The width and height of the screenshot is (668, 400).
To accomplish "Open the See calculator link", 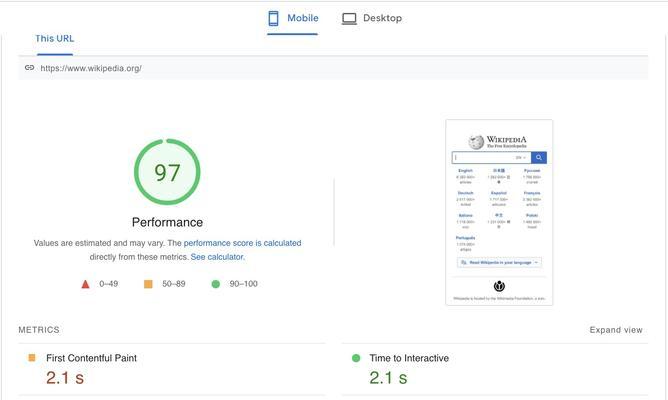I will 217,257.
